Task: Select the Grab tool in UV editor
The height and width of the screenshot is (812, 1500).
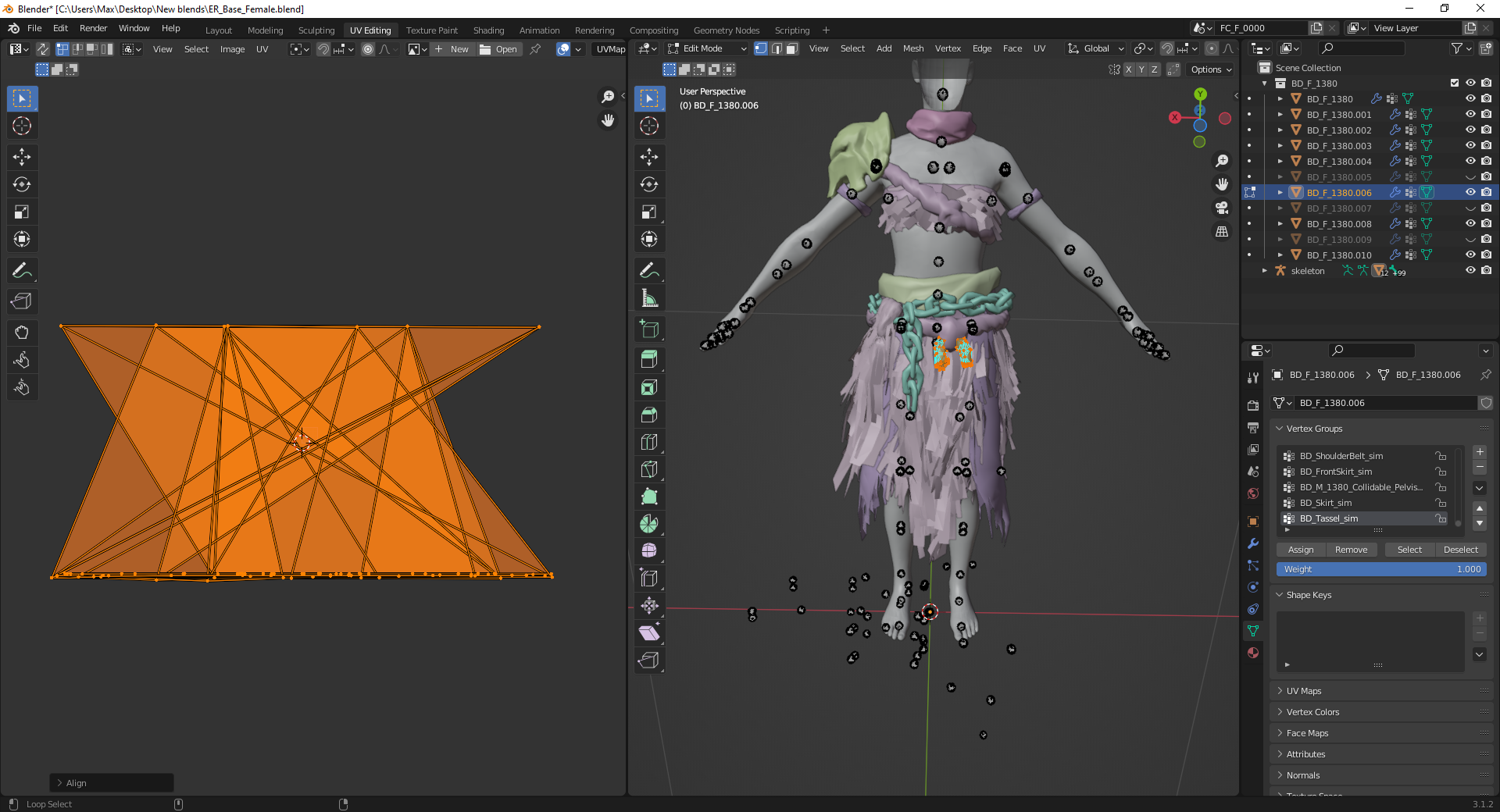Action: (x=22, y=333)
